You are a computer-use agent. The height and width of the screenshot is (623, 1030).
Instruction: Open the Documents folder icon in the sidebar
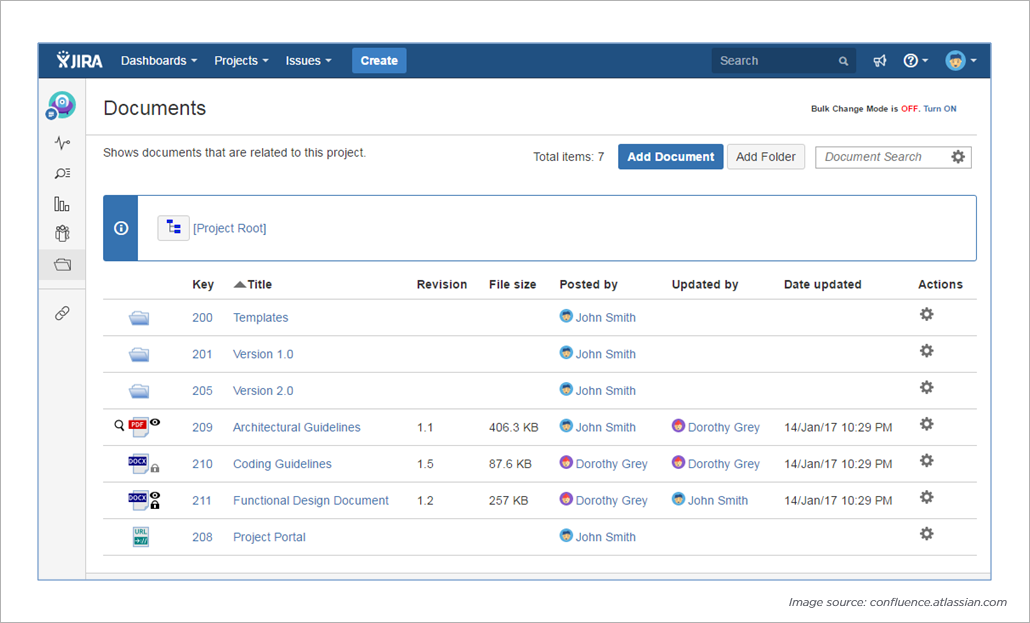pos(62,265)
